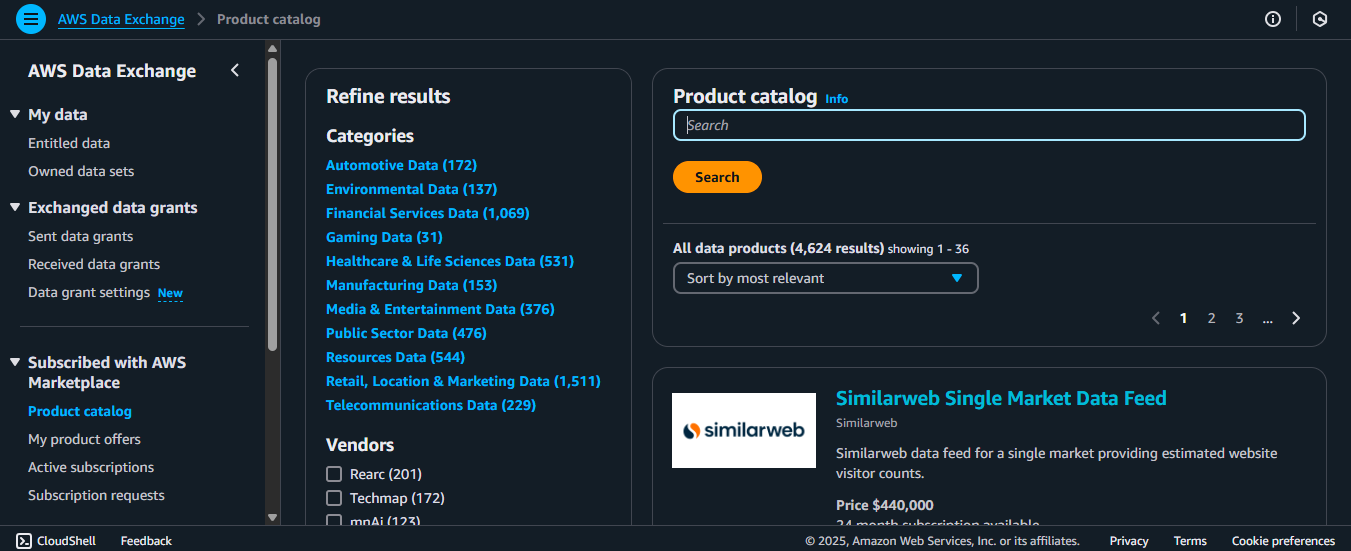Open Entitled data in sidebar
The width and height of the screenshot is (1351, 551).
69,143
